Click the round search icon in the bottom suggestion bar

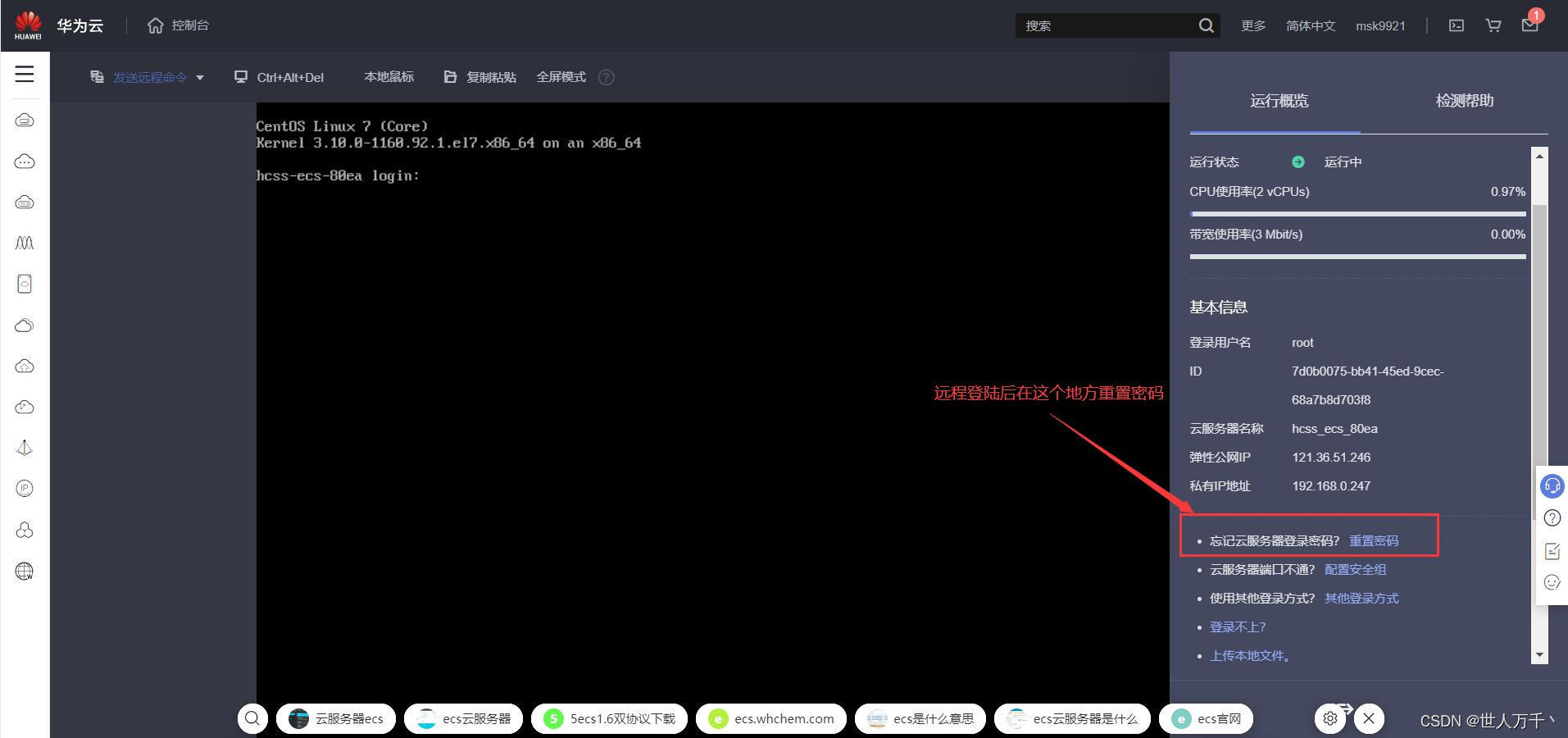252,718
